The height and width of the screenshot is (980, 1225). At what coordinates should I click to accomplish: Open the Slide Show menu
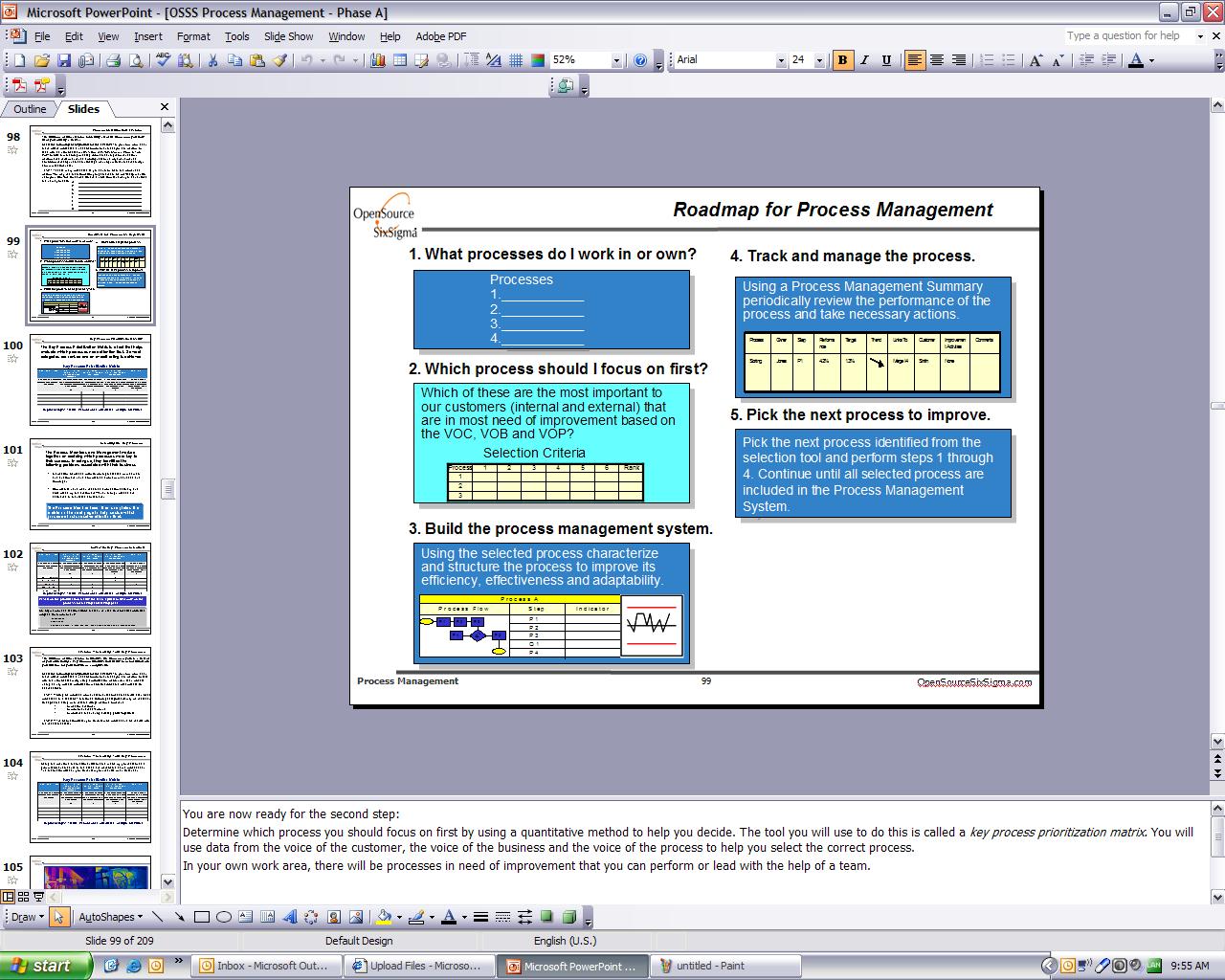(x=288, y=36)
